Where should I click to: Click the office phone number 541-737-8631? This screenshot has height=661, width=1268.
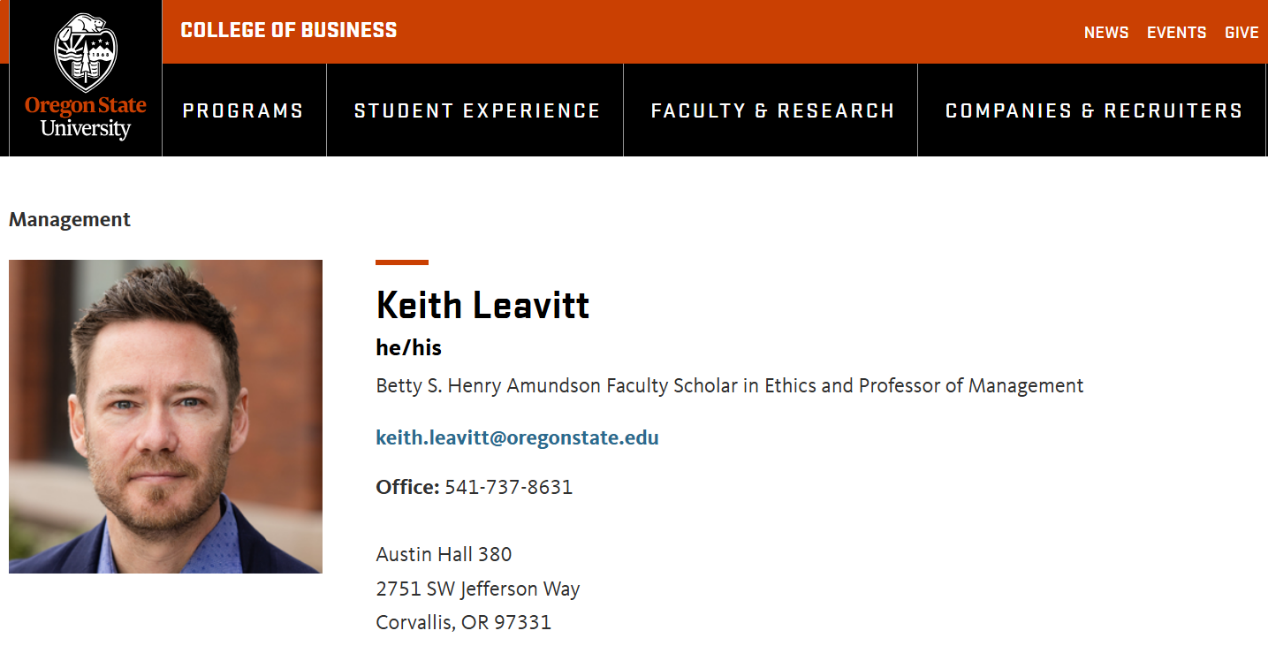point(508,488)
